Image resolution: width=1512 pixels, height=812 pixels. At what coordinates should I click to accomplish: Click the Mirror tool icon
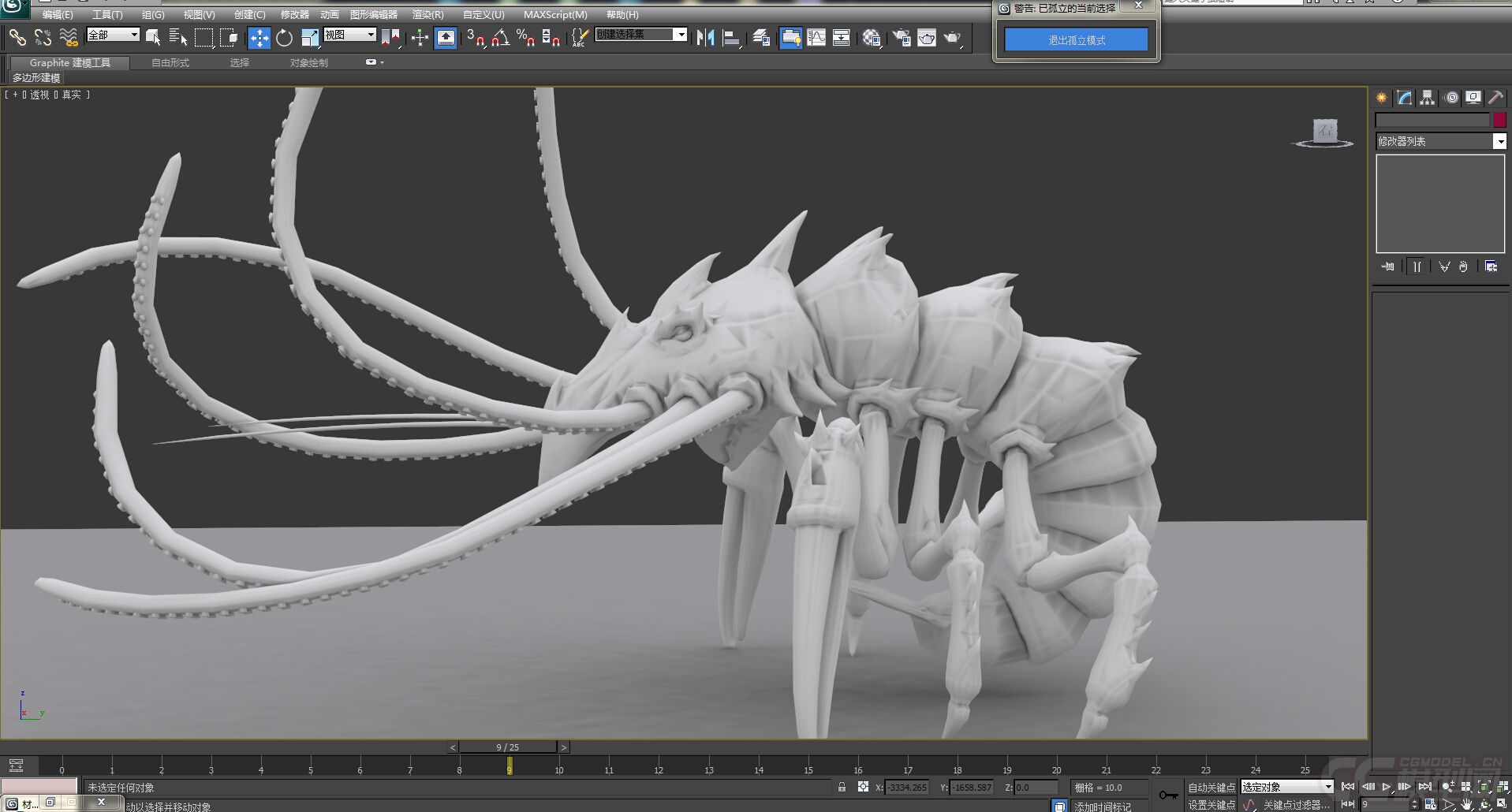click(x=705, y=37)
